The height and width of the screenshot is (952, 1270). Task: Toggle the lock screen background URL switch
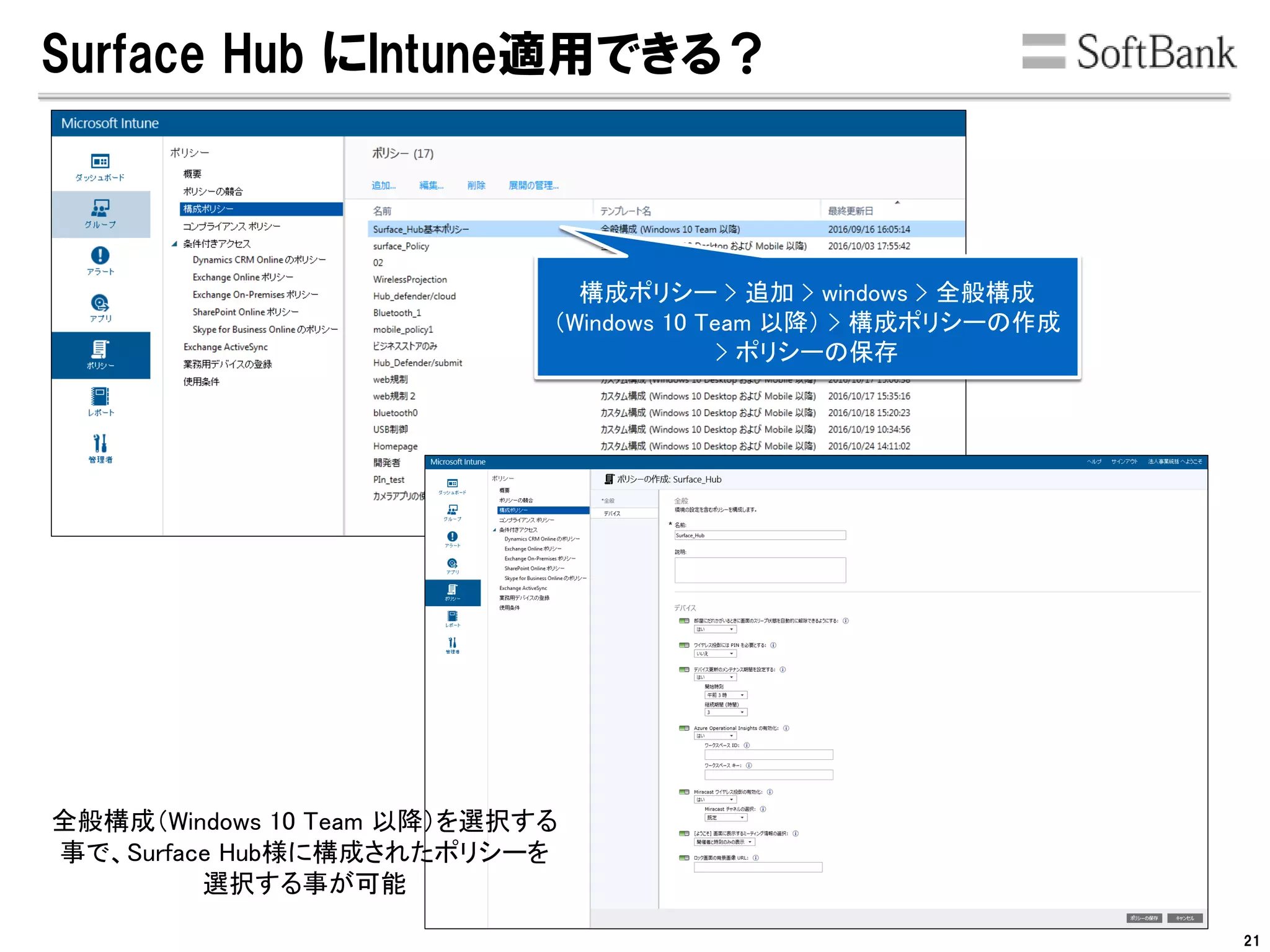point(684,858)
